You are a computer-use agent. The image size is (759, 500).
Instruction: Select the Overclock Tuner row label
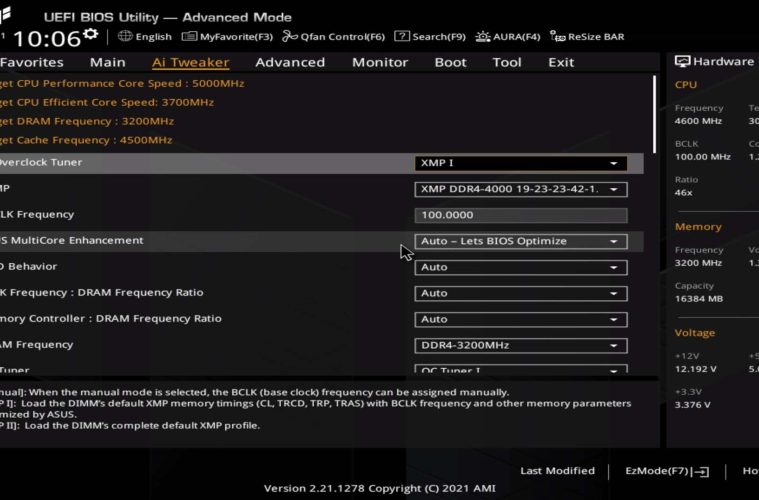tap(41, 163)
